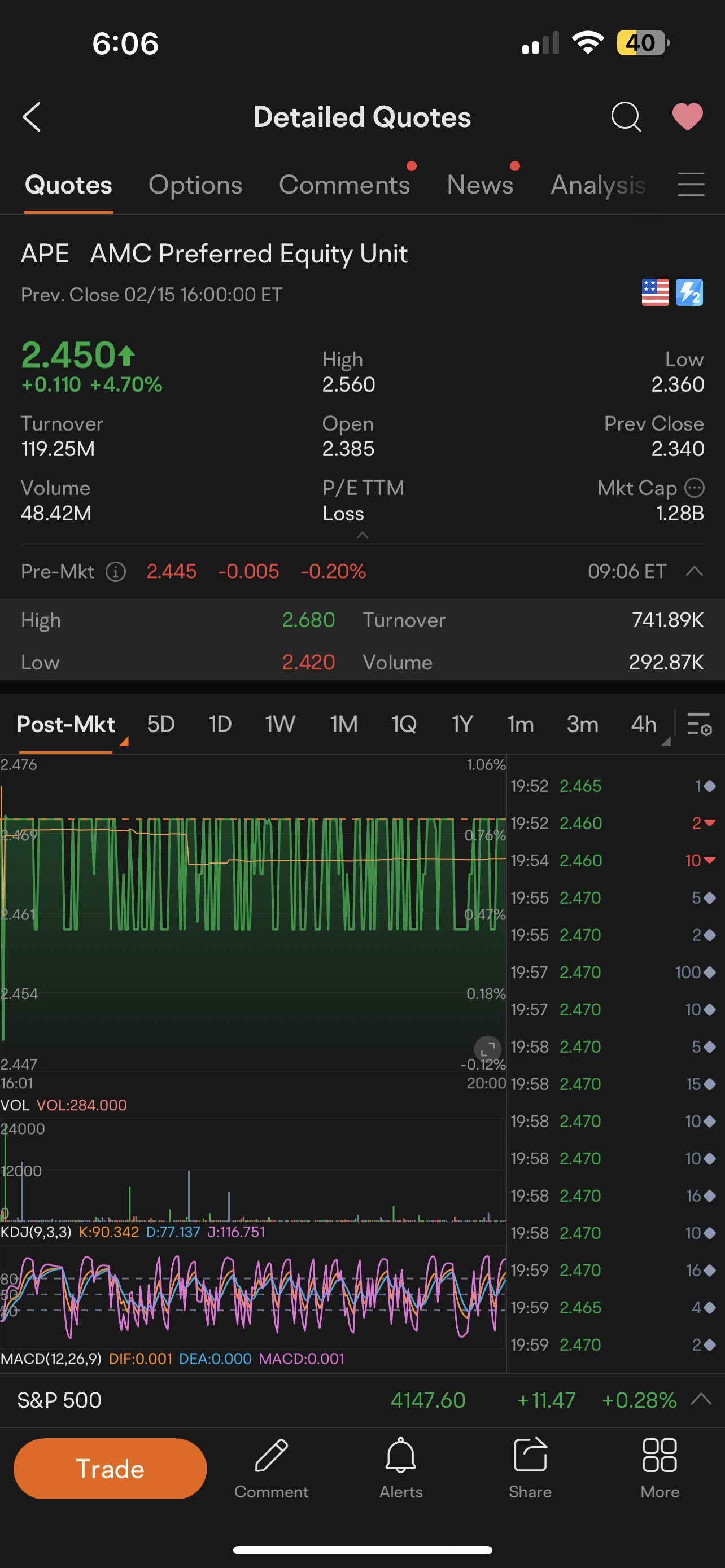Tap the volume bar chart area
This screenshot has width=725, height=1568.
click(x=252, y=1169)
